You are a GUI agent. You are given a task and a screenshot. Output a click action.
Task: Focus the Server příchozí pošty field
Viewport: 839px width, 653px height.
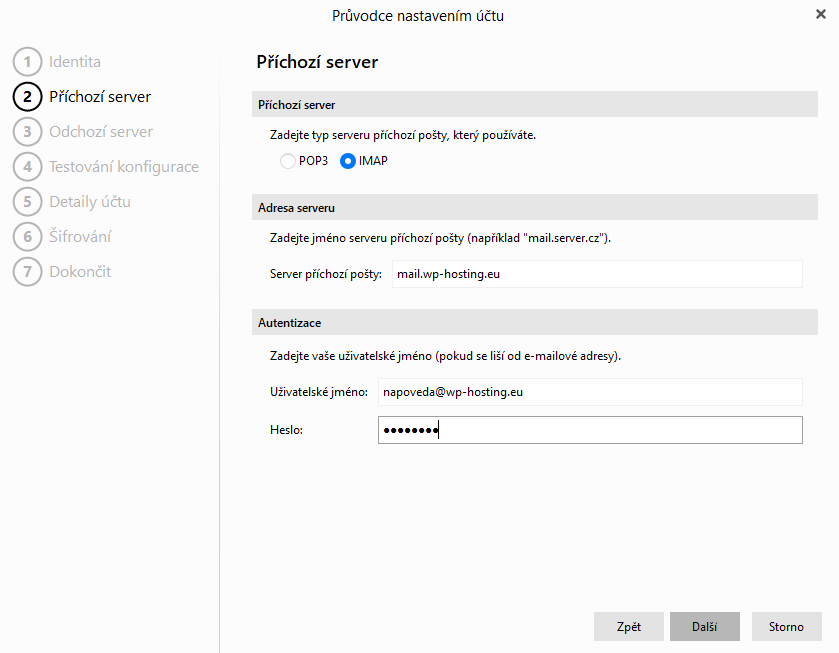[x=590, y=274]
